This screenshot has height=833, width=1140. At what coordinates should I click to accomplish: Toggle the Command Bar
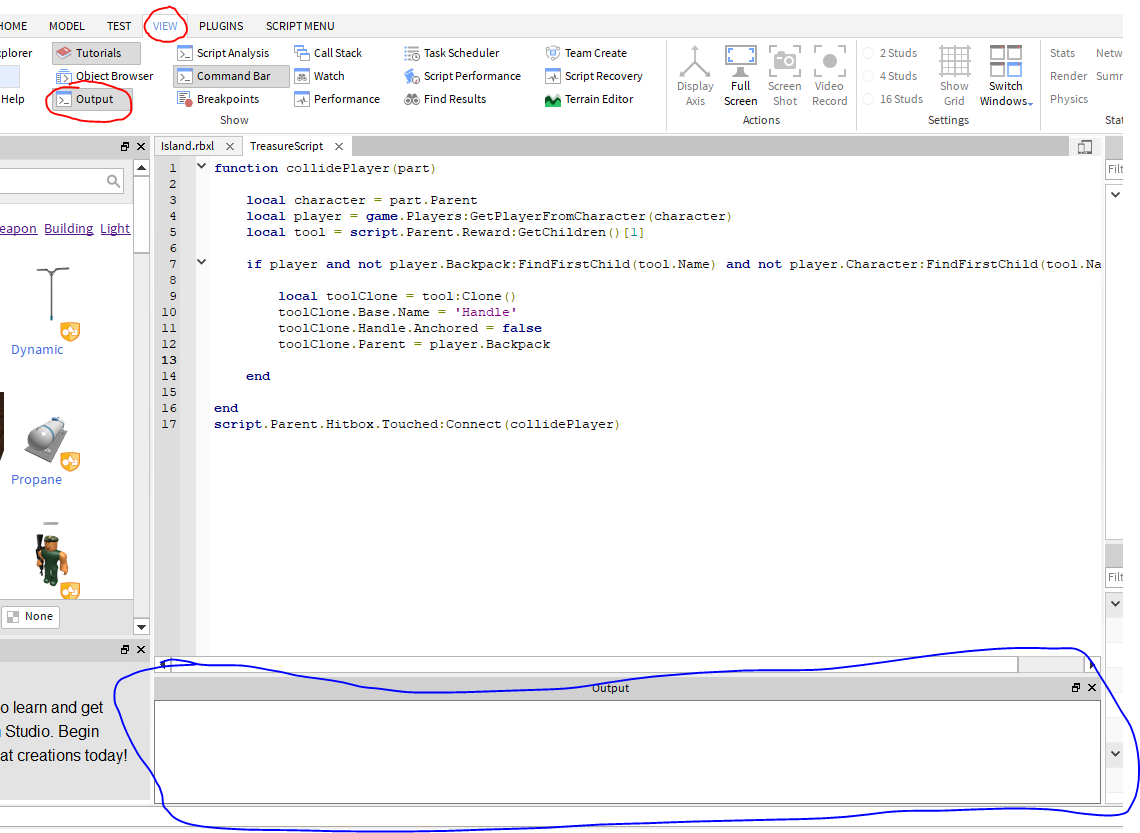click(x=231, y=76)
